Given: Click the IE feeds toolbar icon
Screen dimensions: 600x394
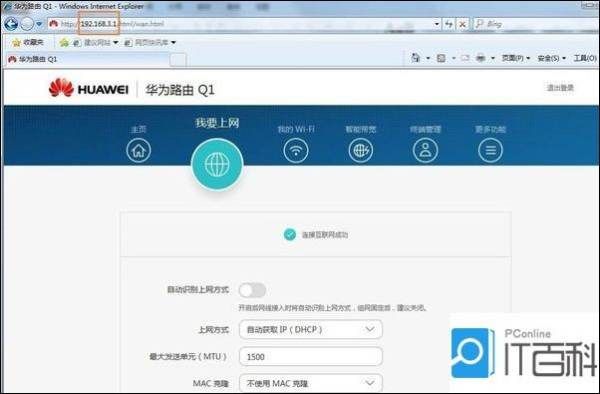Looking at the screenshot, I should [441, 58].
